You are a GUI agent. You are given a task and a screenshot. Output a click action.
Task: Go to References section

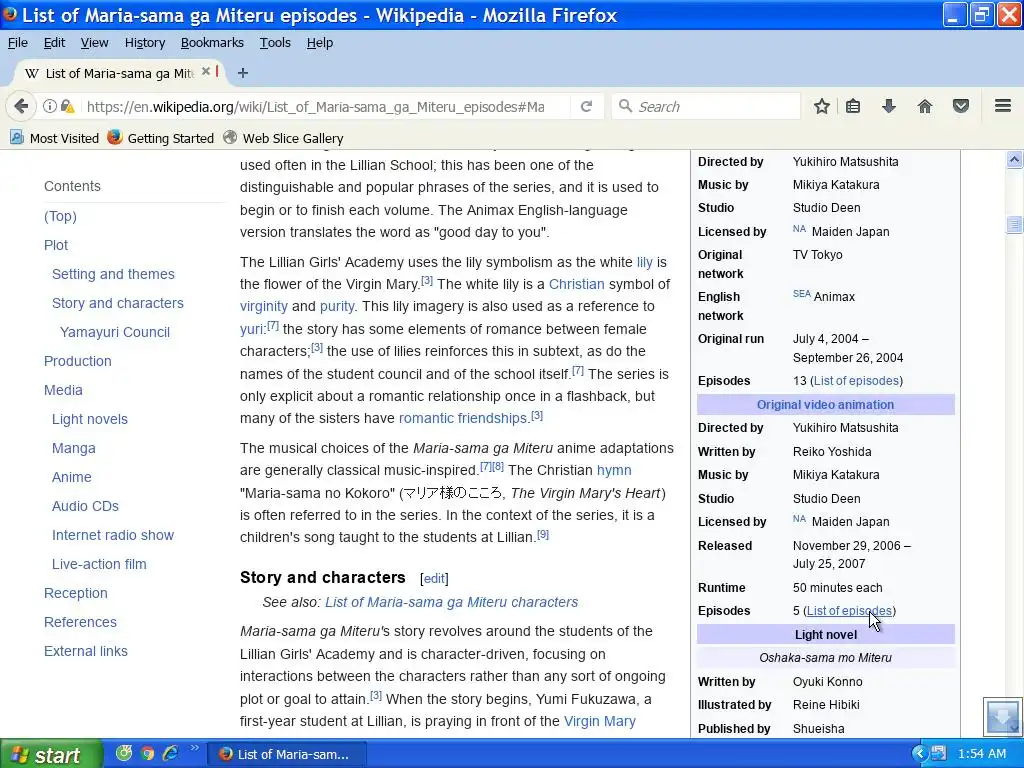pyautogui.click(x=80, y=622)
